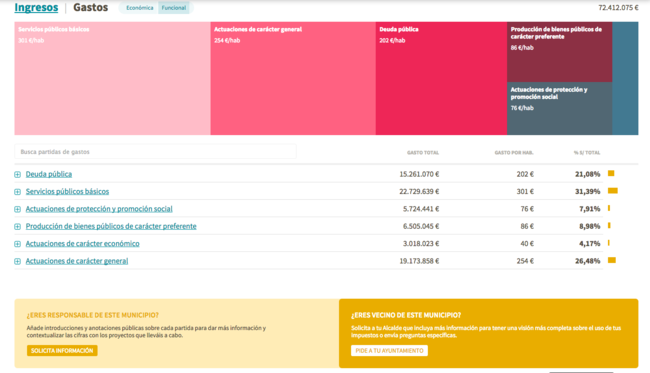Click the Producción de bienes públicos treemap block

pos(560,52)
